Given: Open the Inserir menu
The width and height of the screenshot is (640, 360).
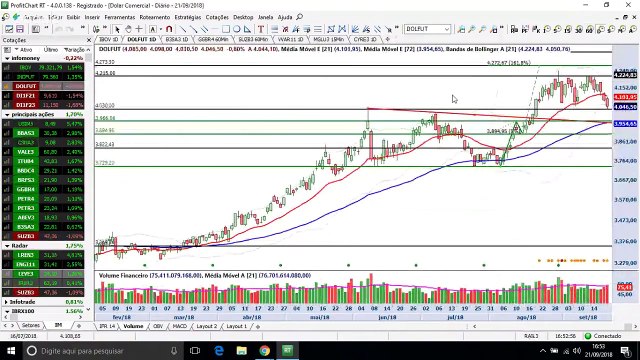Looking at the screenshot, I should (x=92, y=17).
